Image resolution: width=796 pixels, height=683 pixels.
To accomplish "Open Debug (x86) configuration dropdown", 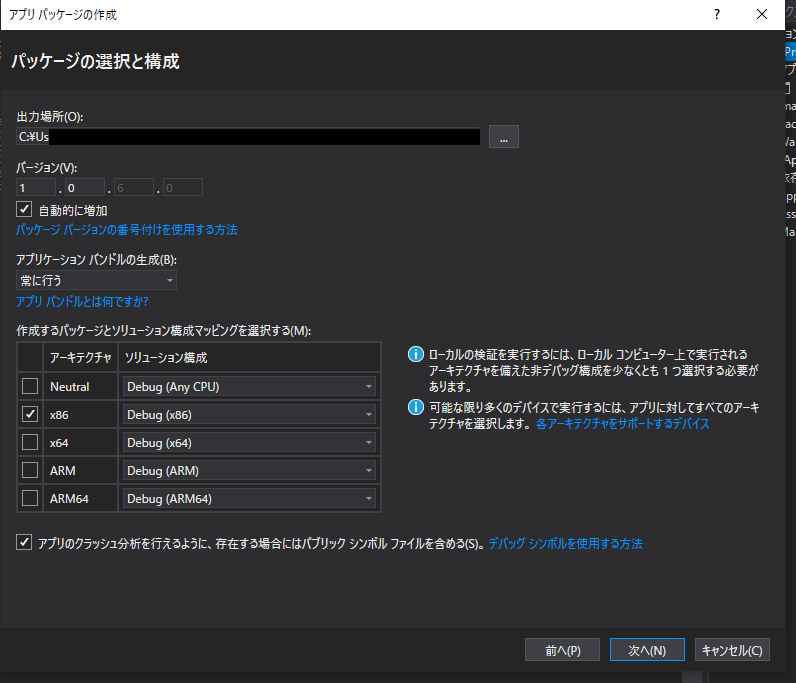I will [x=249, y=414].
